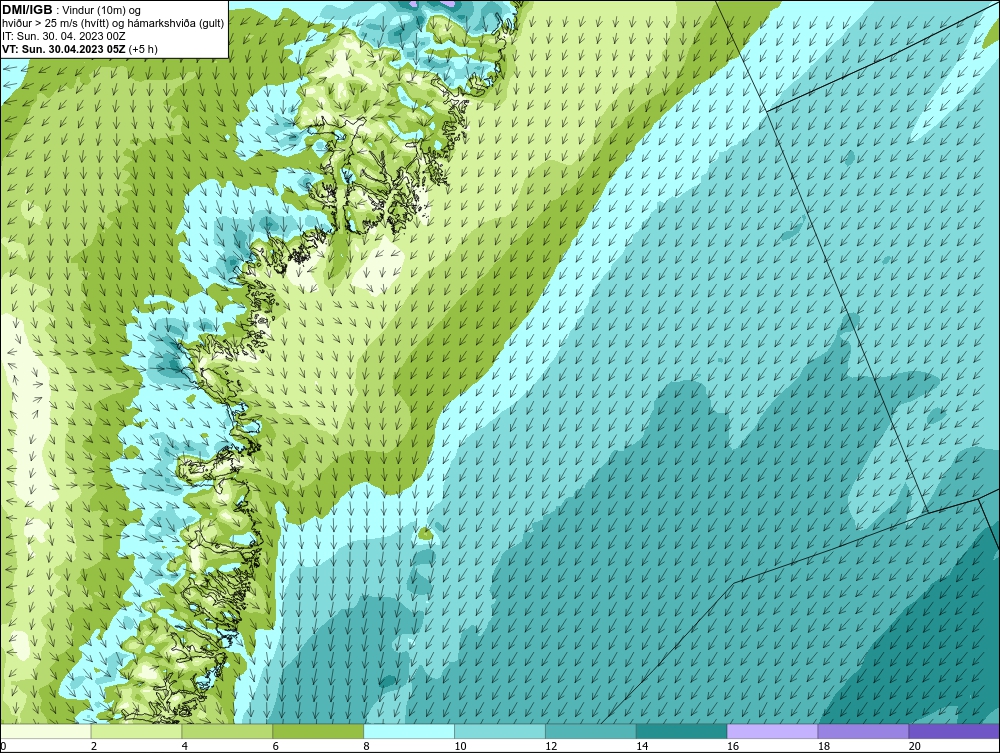
Task: Click the legend label '16'
Action: (x=733, y=746)
